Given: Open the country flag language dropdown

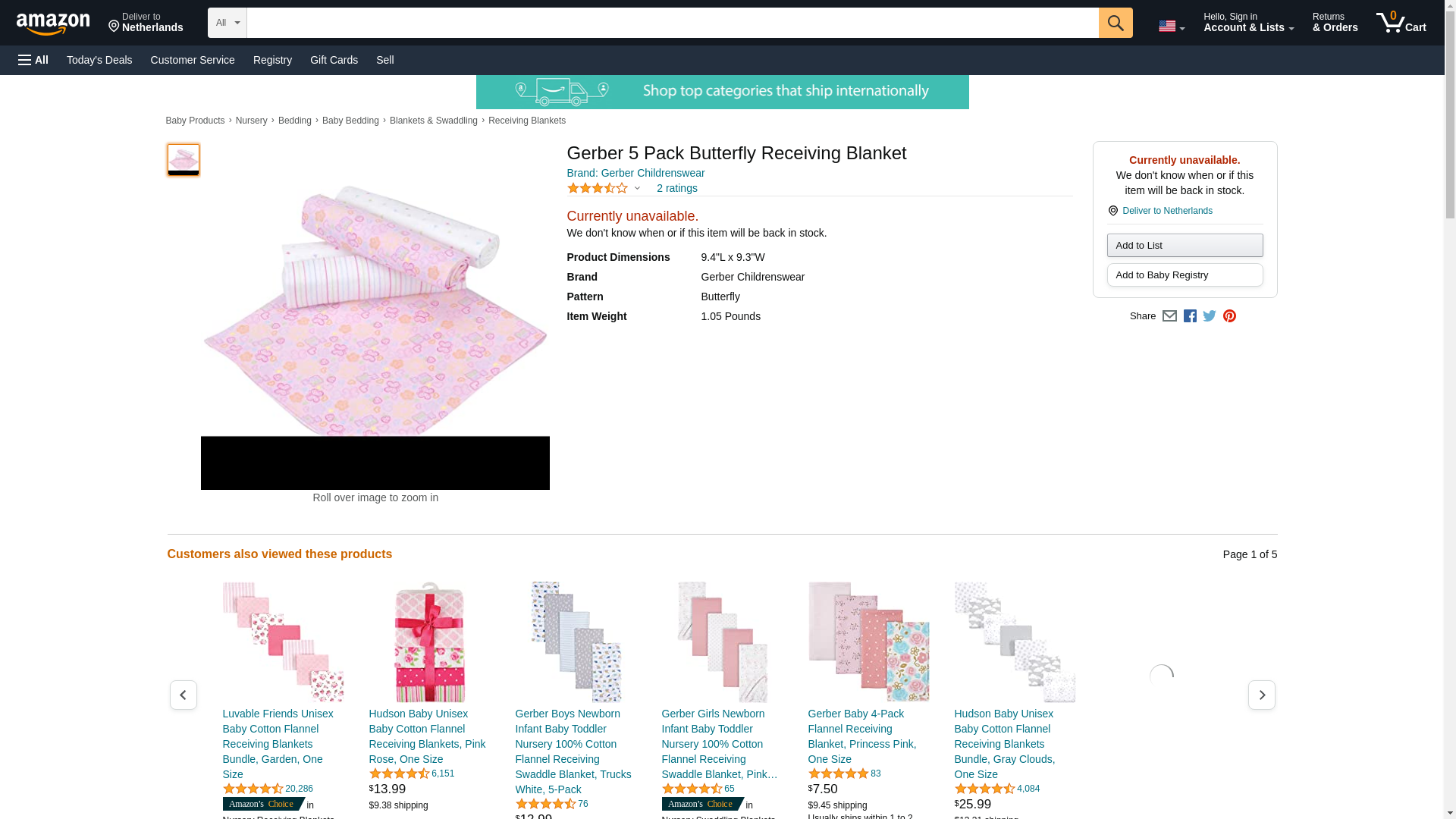Looking at the screenshot, I should [x=1172, y=26].
